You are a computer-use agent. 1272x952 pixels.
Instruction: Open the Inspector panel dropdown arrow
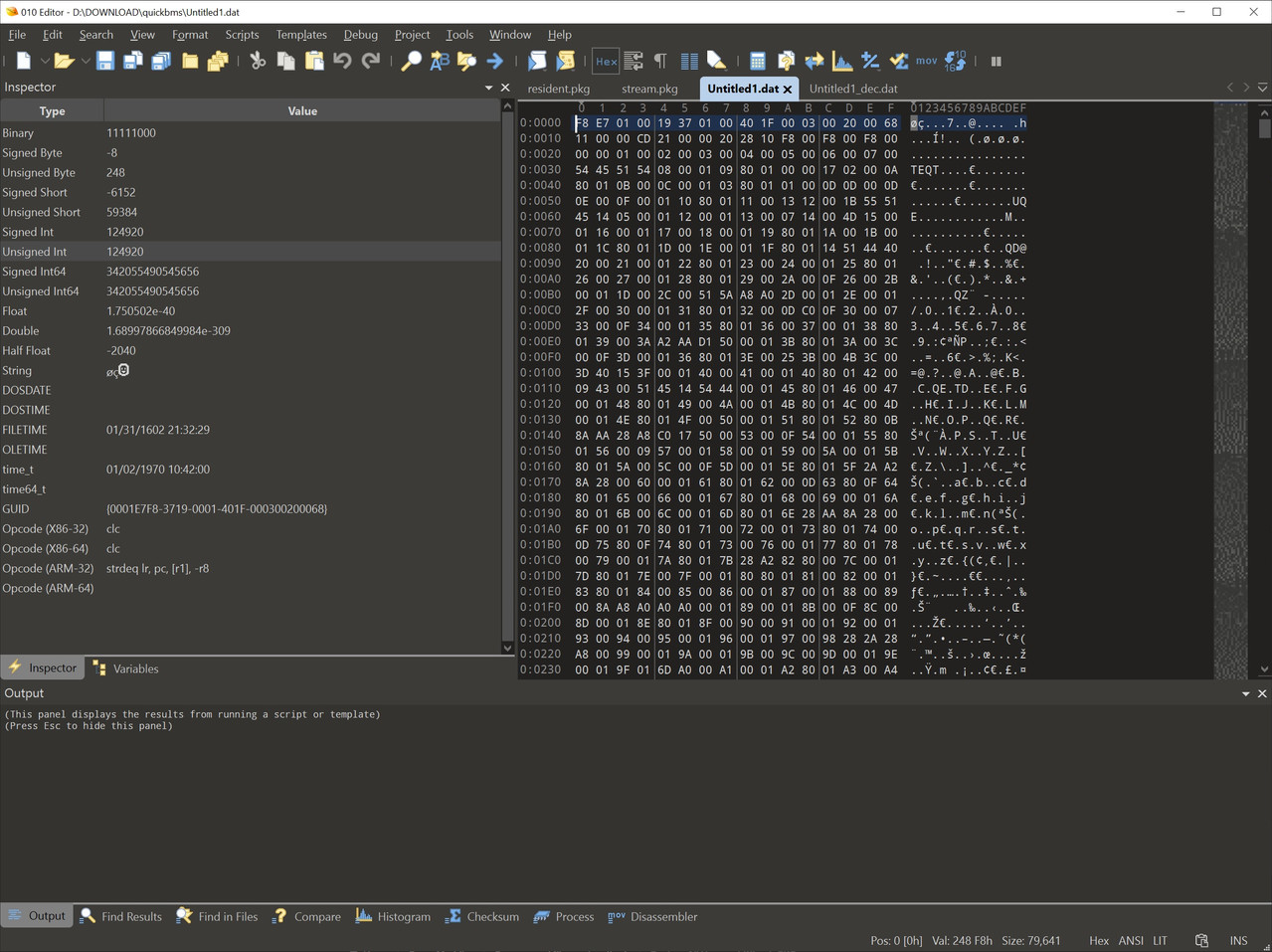coord(488,88)
